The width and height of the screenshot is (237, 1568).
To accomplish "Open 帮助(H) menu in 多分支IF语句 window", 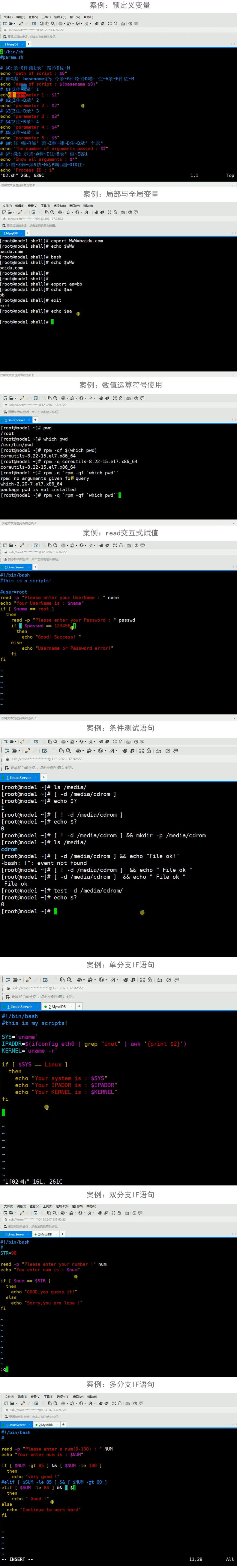I will (x=91, y=1397).
